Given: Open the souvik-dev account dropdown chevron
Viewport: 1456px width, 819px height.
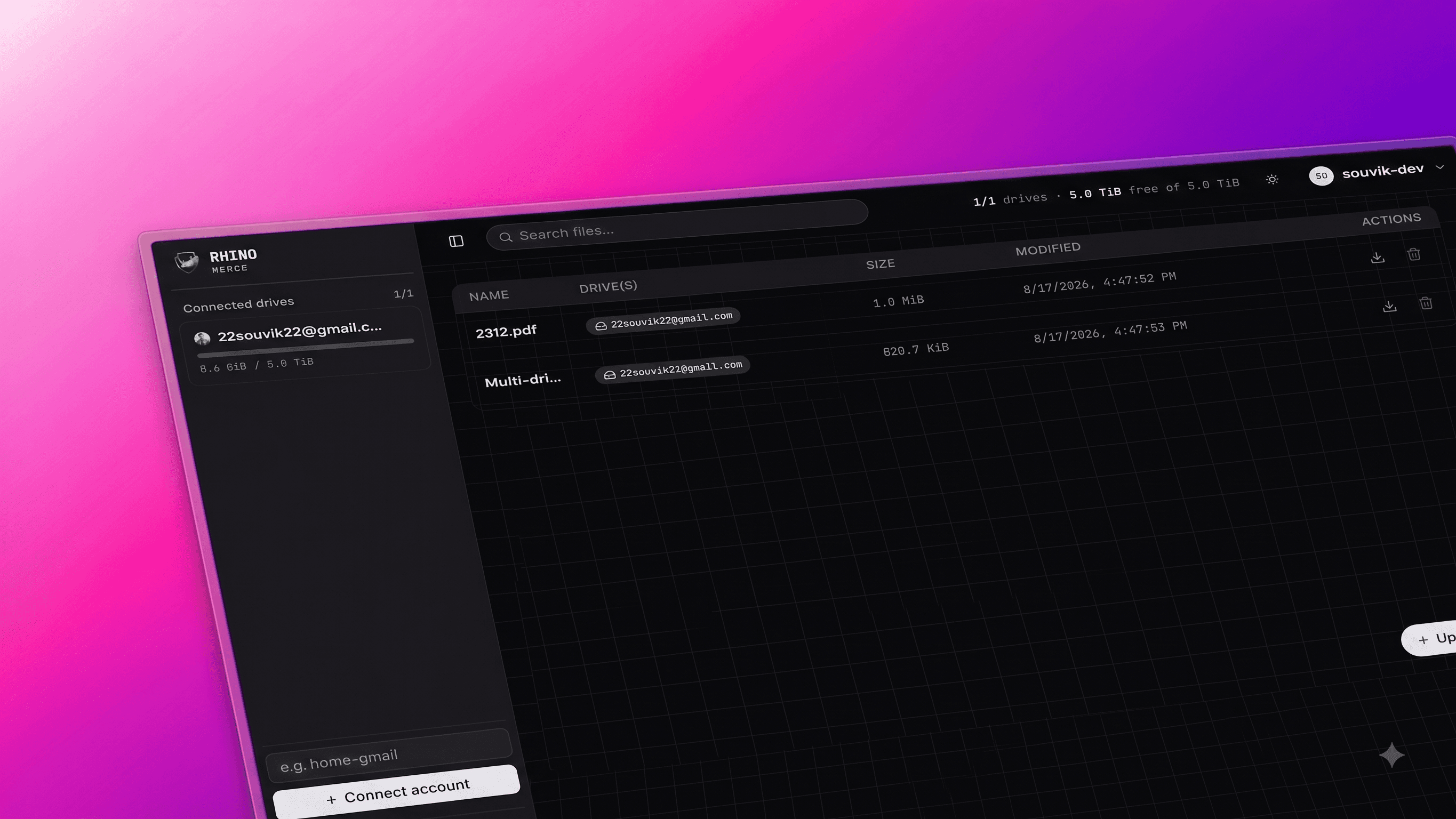Looking at the screenshot, I should pos(1439,167).
